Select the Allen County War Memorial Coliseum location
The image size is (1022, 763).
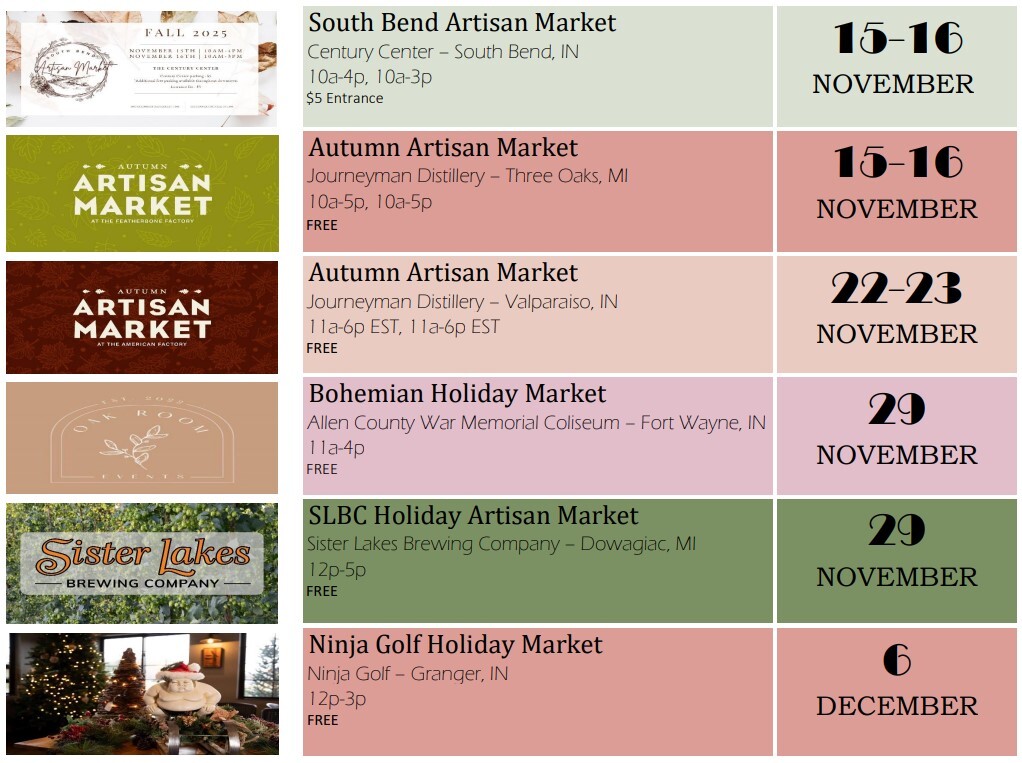pyautogui.click(x=536, y=423)
